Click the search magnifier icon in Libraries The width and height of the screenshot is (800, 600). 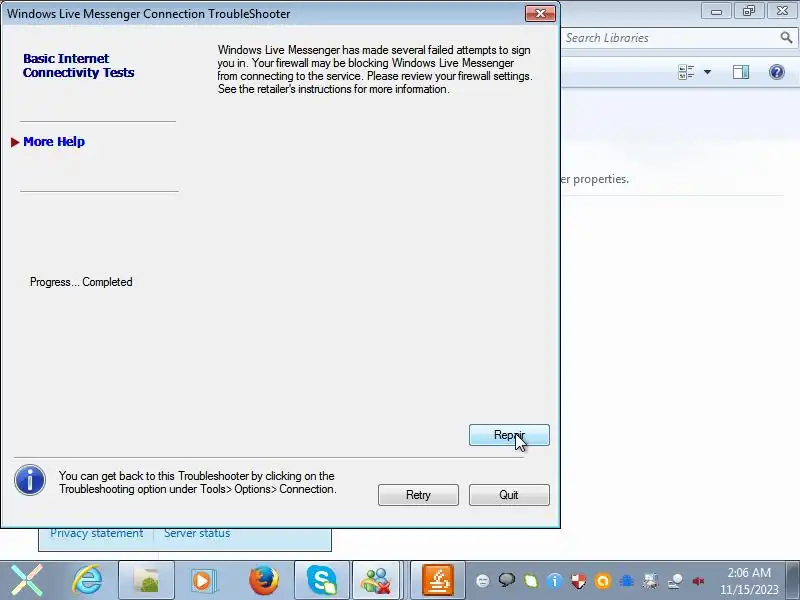[x=786, y=37]
